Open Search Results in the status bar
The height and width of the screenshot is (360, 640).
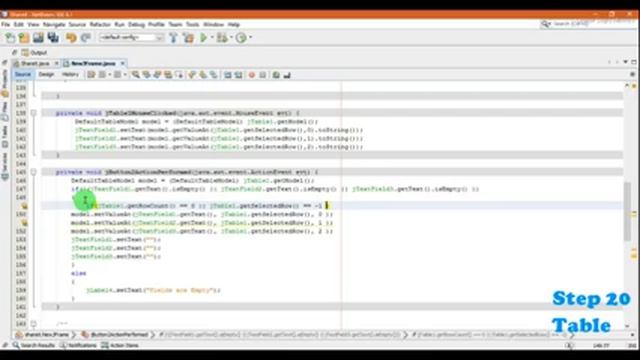(x=33, y=346)
